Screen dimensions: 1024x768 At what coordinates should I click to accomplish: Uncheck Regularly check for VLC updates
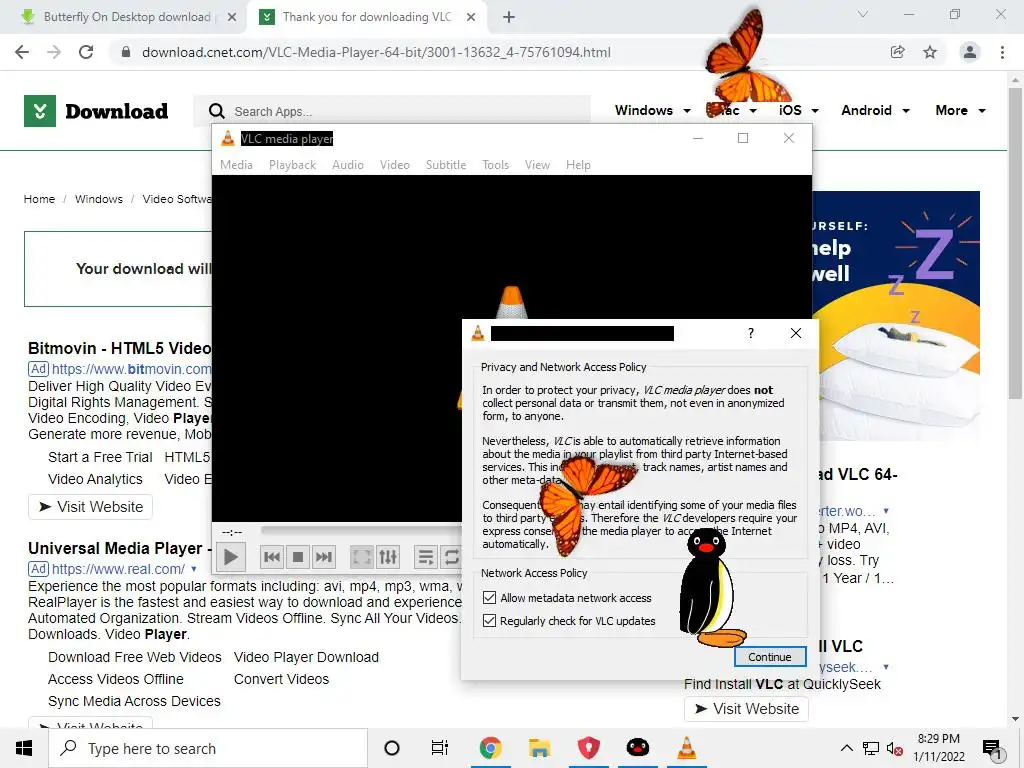(x=489, y=620)
